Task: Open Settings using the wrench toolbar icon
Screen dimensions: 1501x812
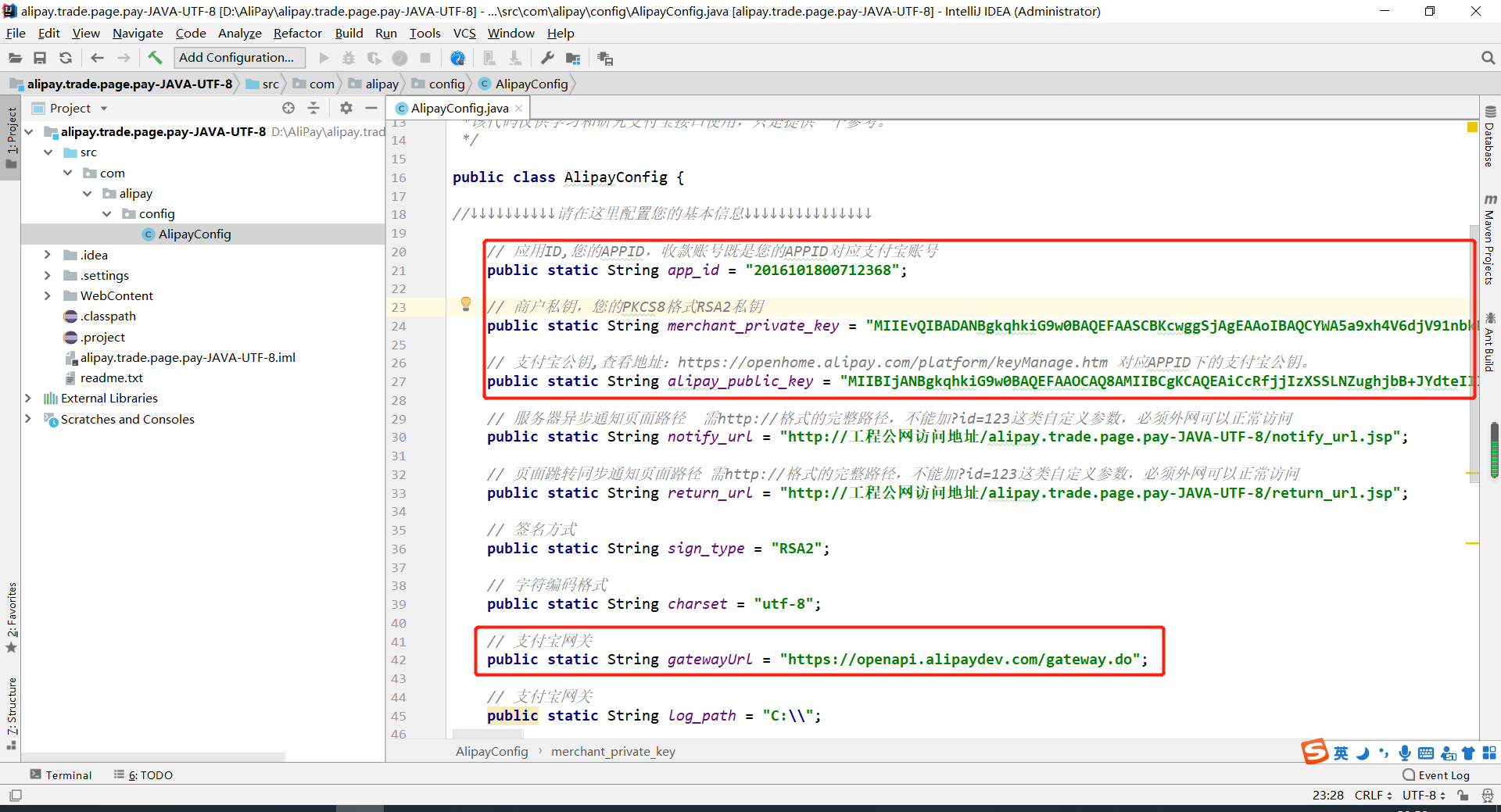Action: coord(548,57)
